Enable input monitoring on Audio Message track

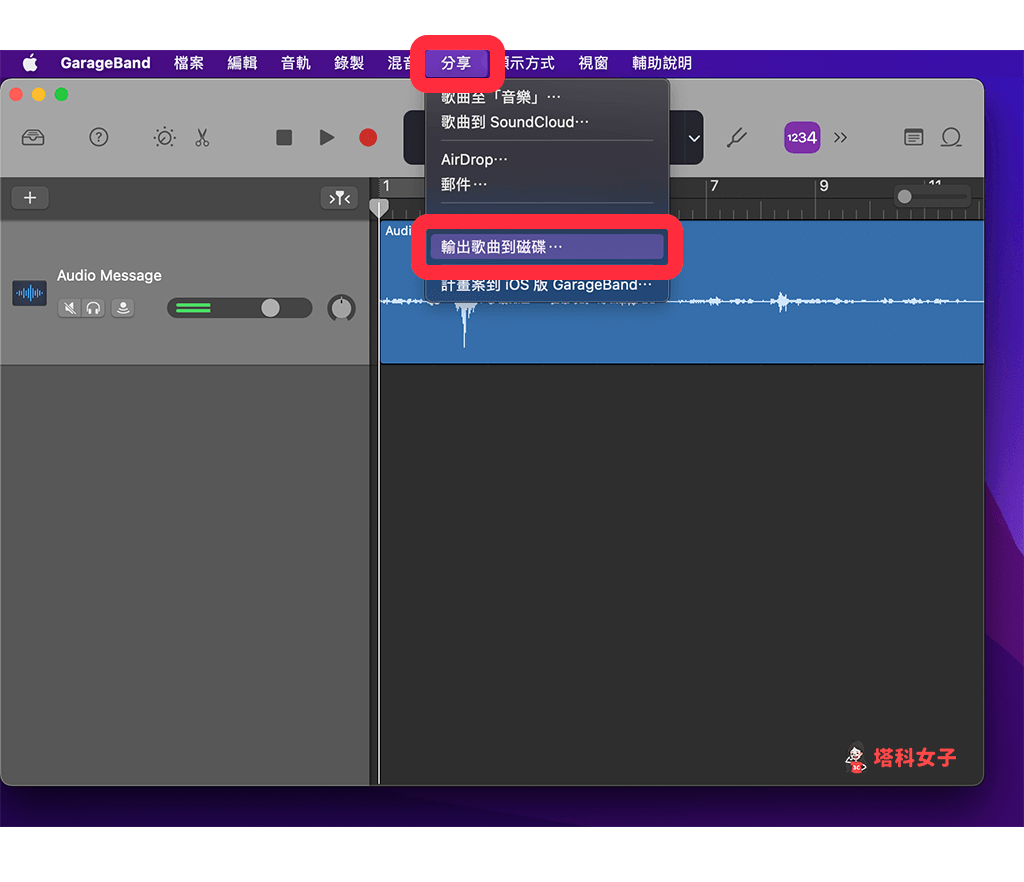(x=123, y=308)
